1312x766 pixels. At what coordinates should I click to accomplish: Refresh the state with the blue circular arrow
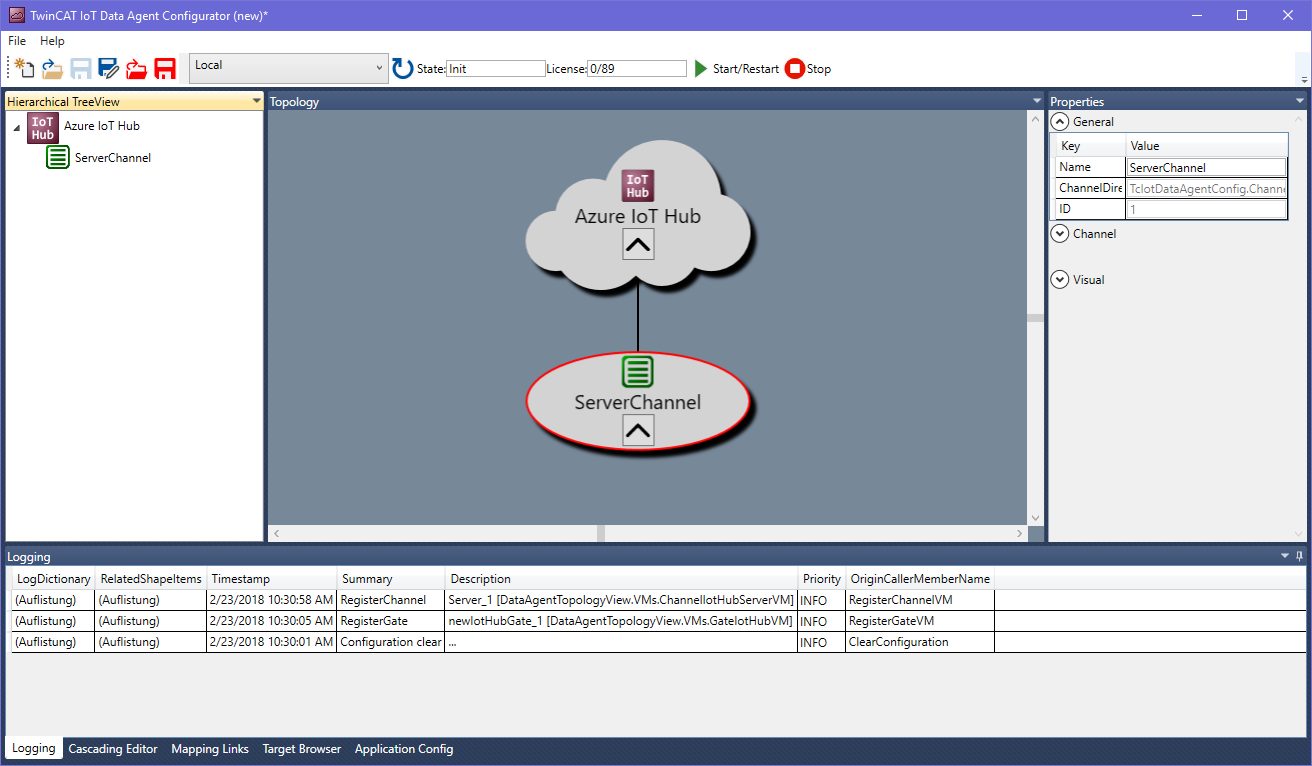coord(403,68)
